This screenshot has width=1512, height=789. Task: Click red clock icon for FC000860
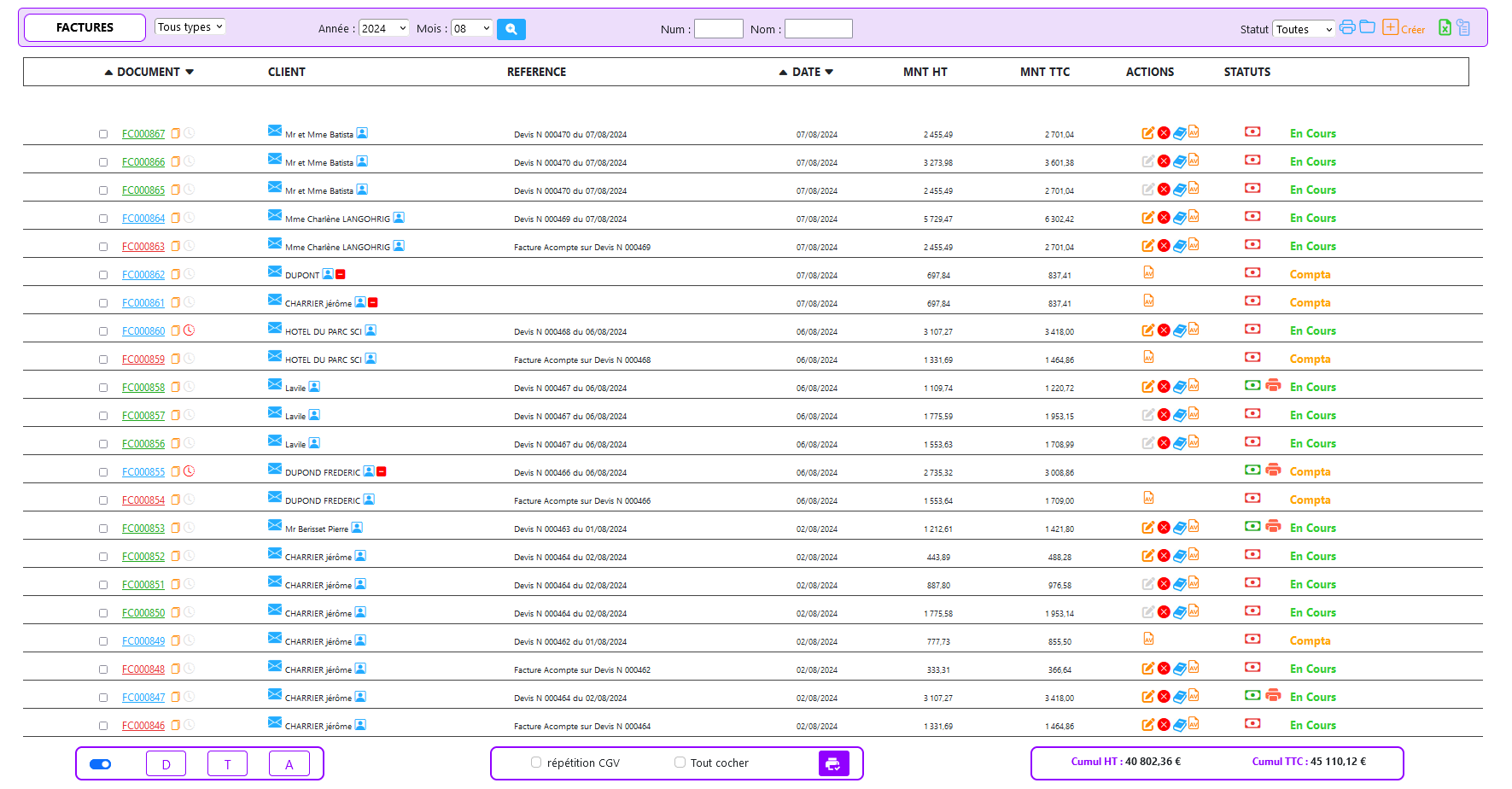coord(190,330)
